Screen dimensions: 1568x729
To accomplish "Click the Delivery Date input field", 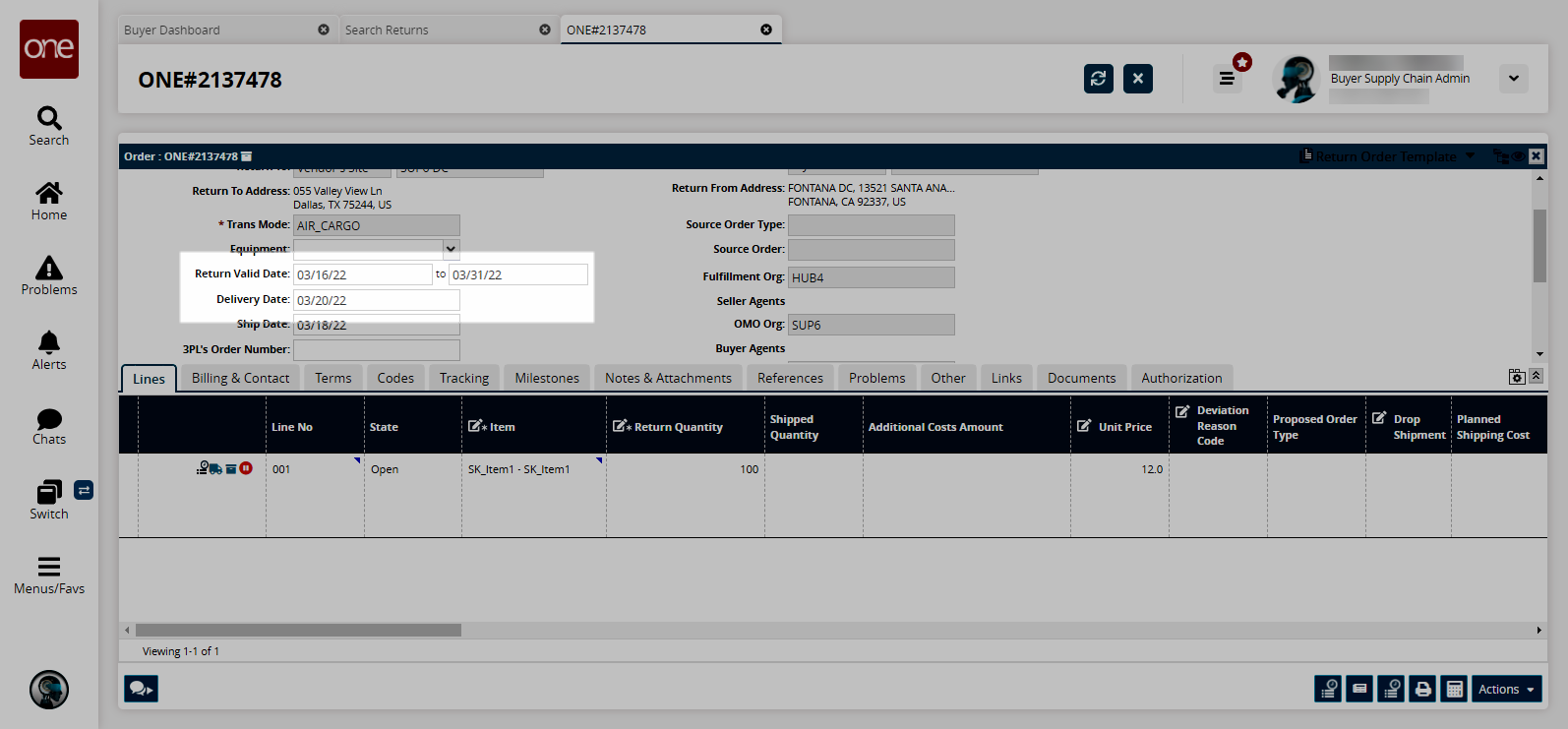I will click(376, 300).
